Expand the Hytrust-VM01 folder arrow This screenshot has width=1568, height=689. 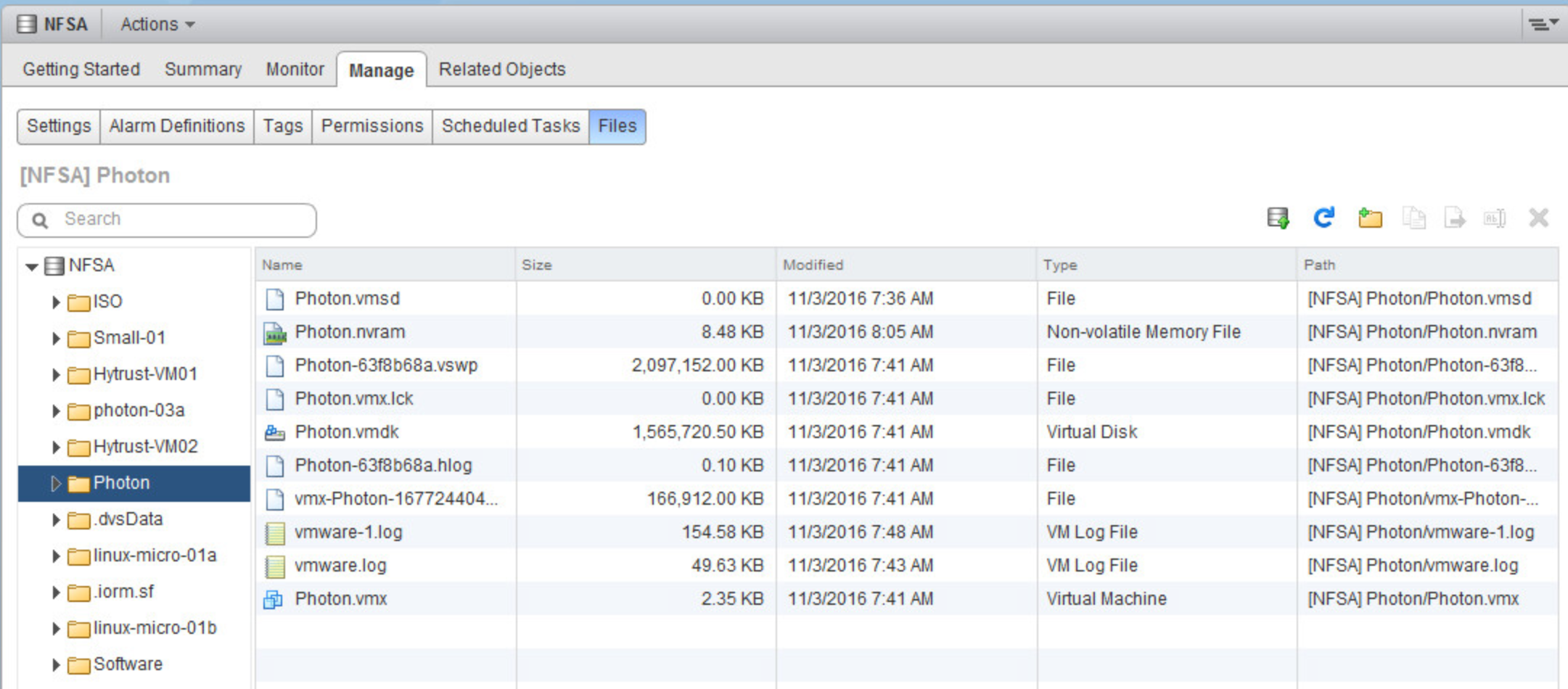point(56,374)
